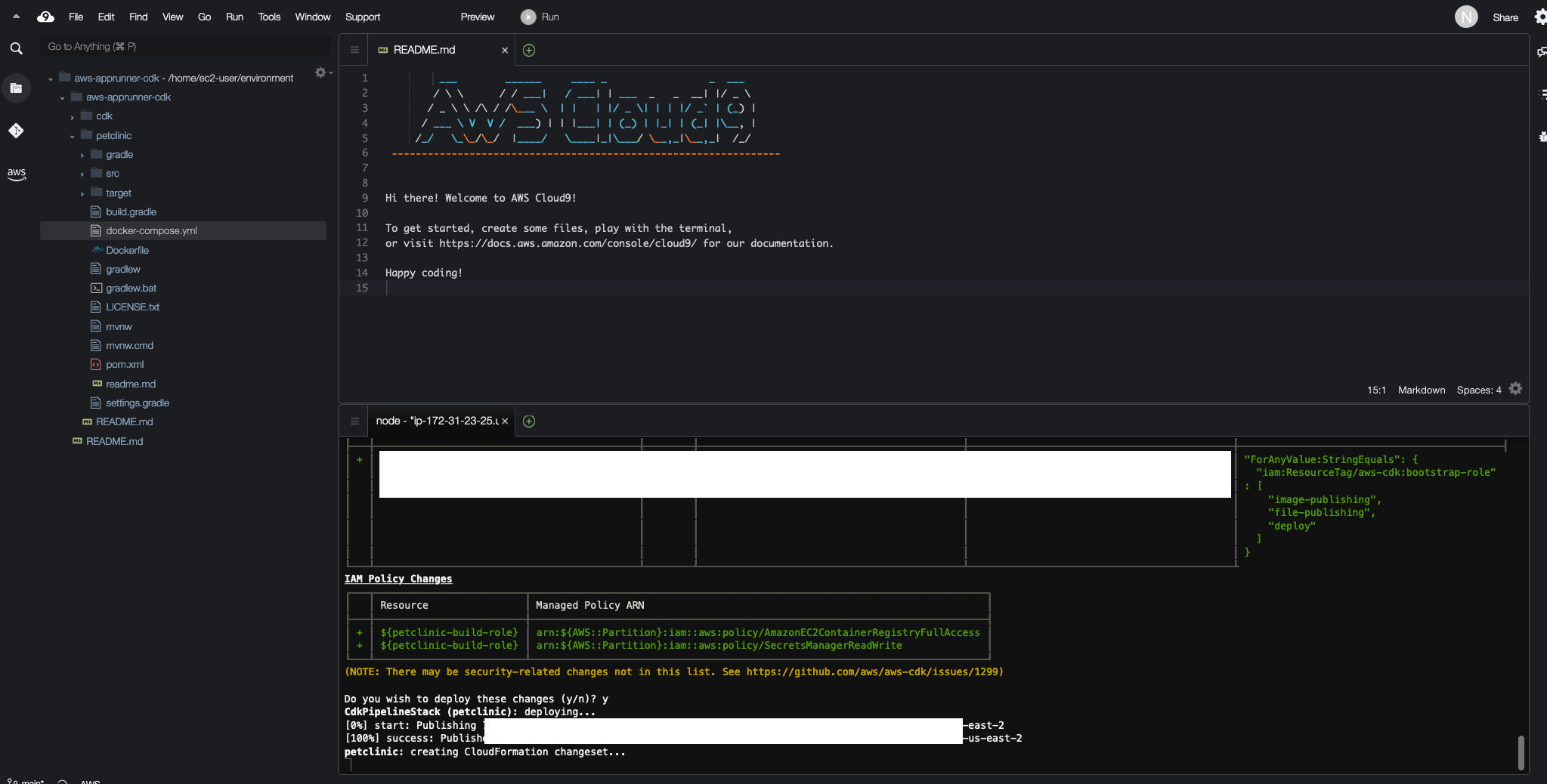Open the View menu
The width and height of the screenshot is (1547, 784).
point(172,17)
